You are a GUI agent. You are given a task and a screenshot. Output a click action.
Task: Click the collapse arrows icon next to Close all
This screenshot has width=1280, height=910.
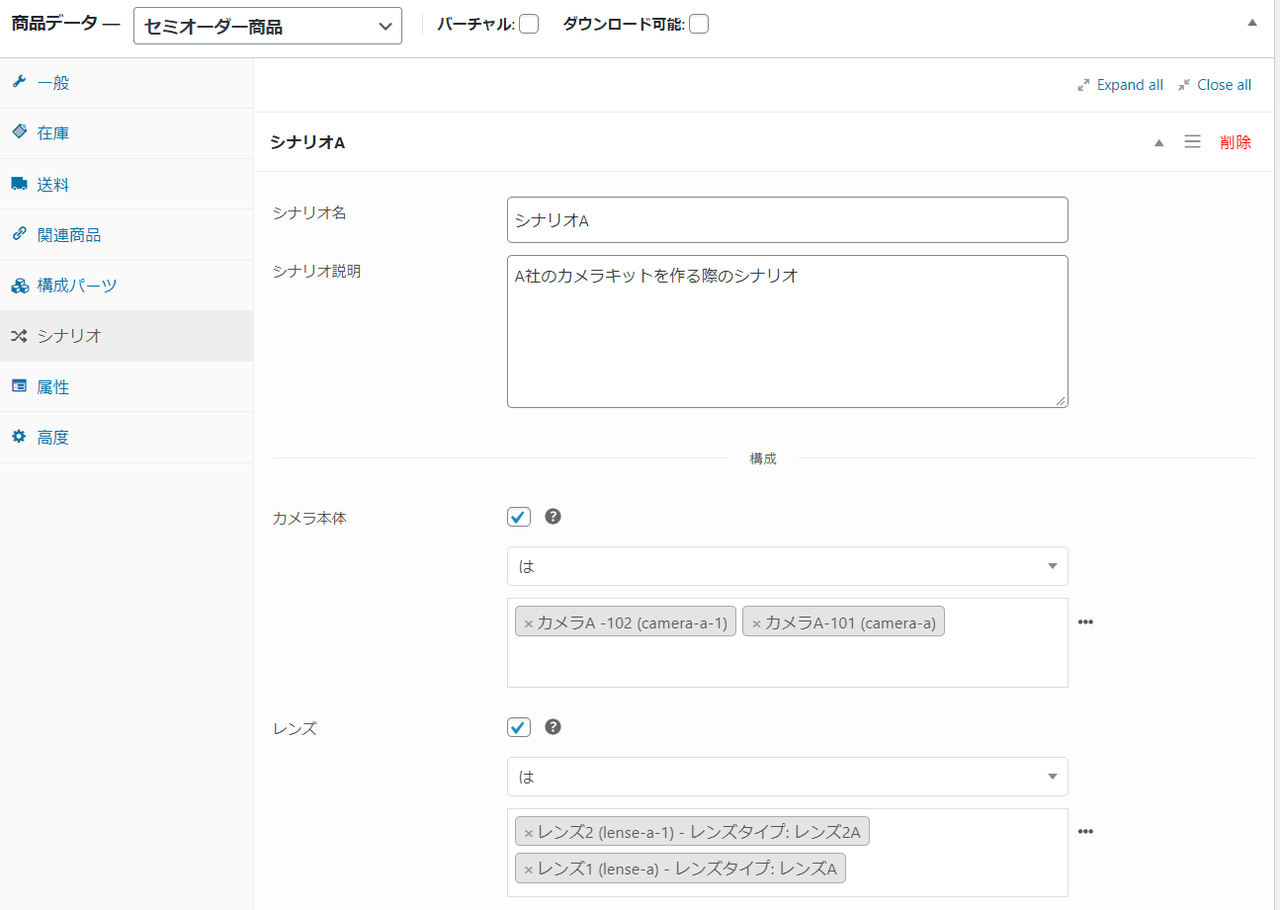coord(1184,85)
